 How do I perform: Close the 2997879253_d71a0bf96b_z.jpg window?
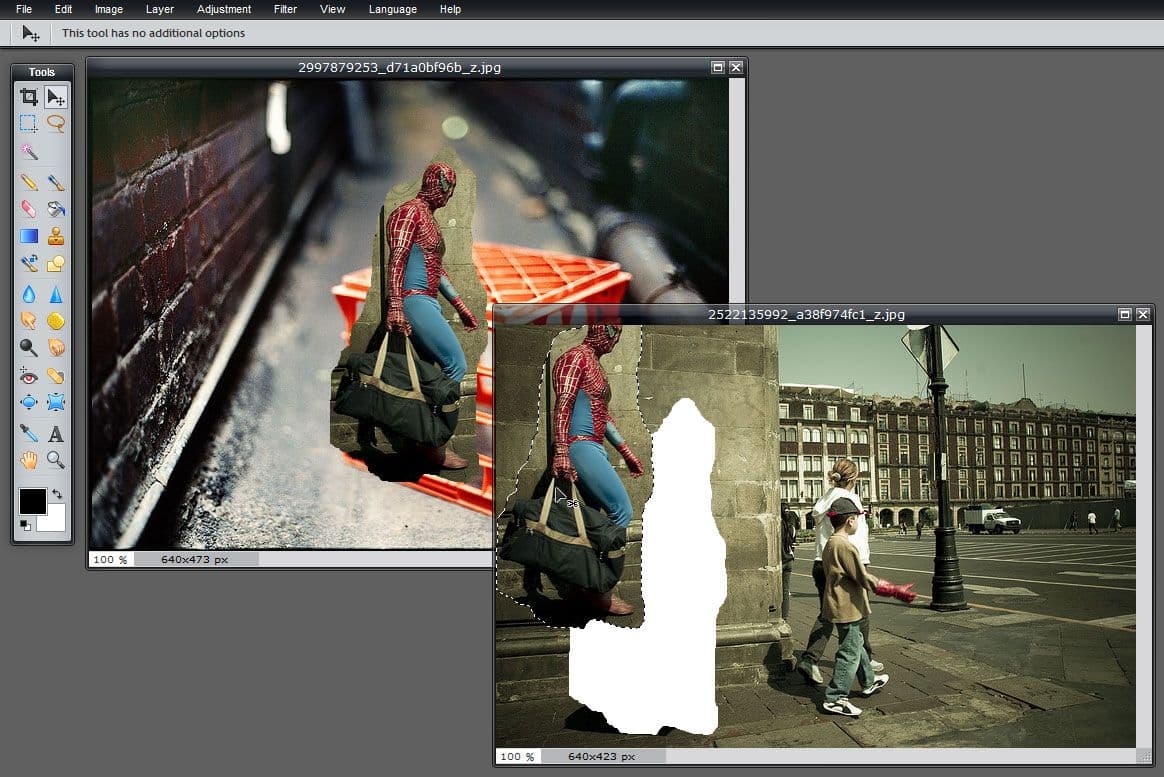point(736,67)
